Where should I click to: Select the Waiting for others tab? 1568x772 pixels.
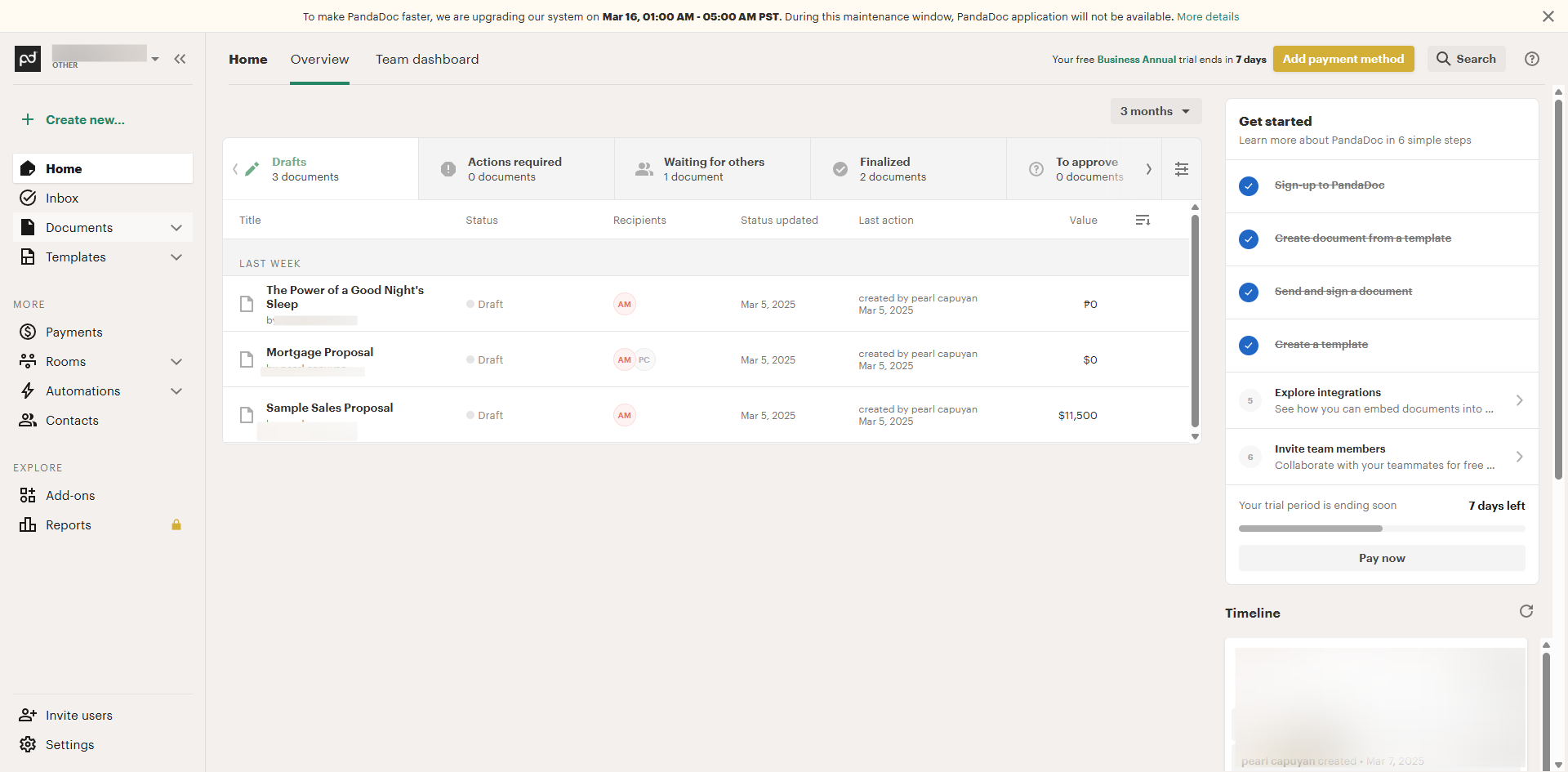(x=713, y=169)
